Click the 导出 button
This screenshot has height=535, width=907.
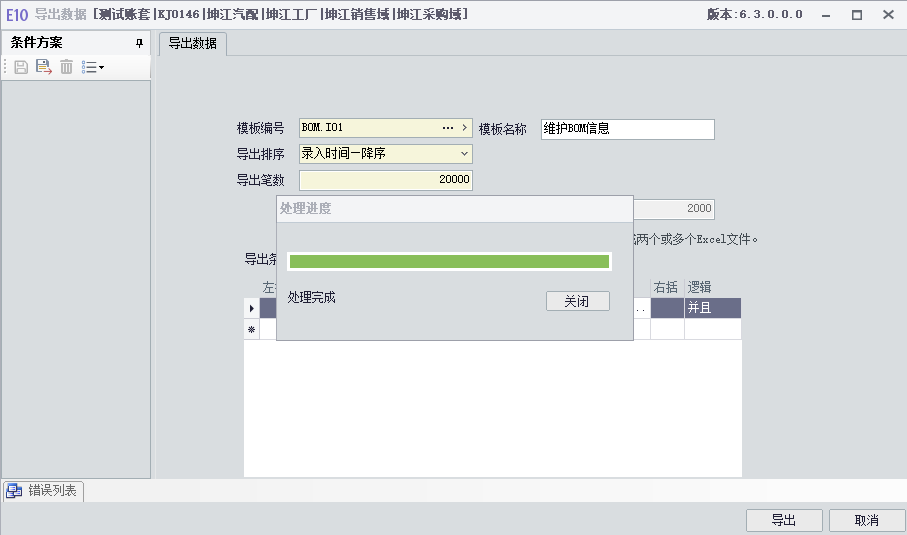(784, 520)
